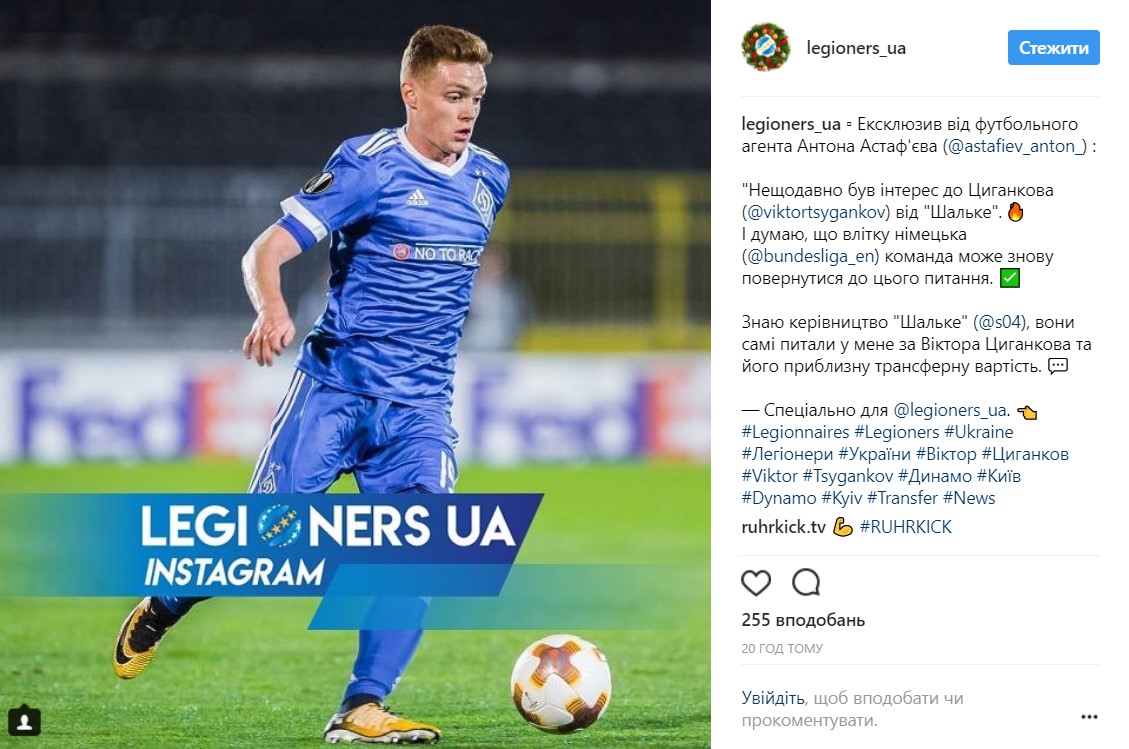Click the footballer post photo

[x=355, y=374]
